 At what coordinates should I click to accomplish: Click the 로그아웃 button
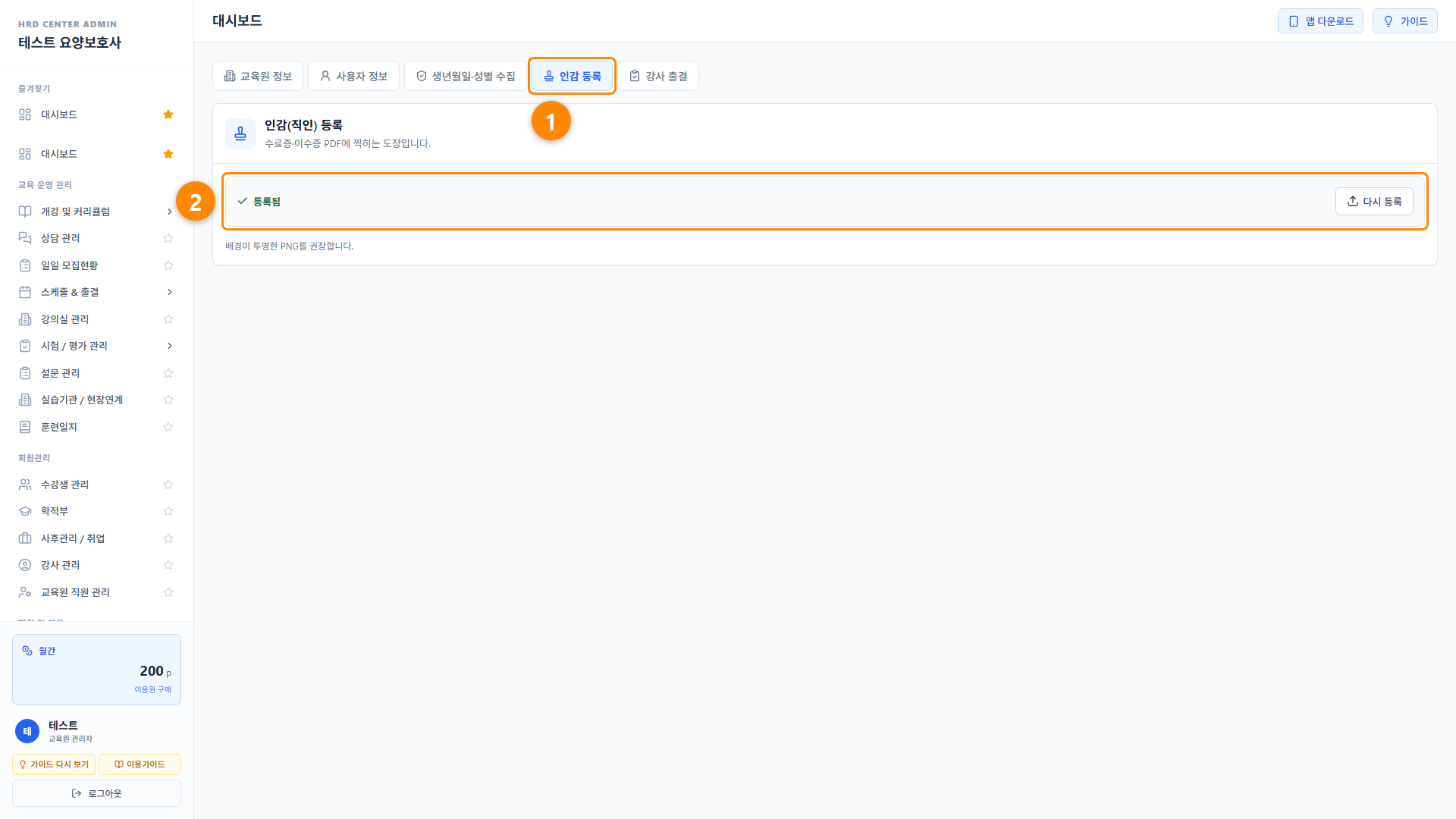96,793
